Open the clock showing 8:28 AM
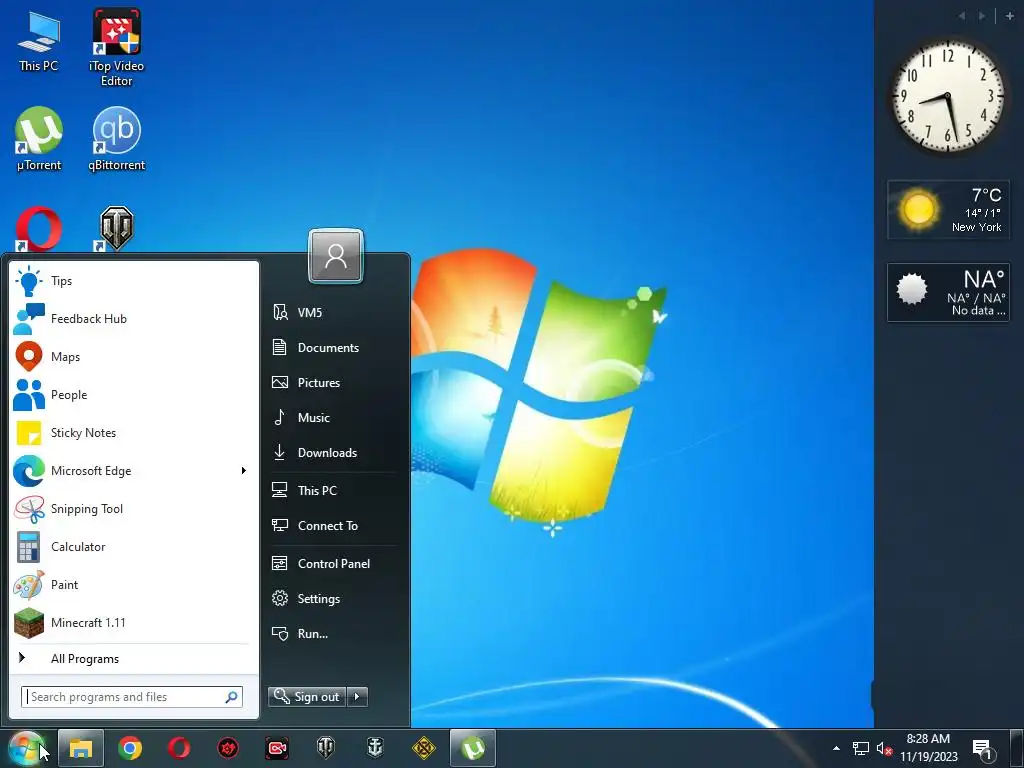 928,748
